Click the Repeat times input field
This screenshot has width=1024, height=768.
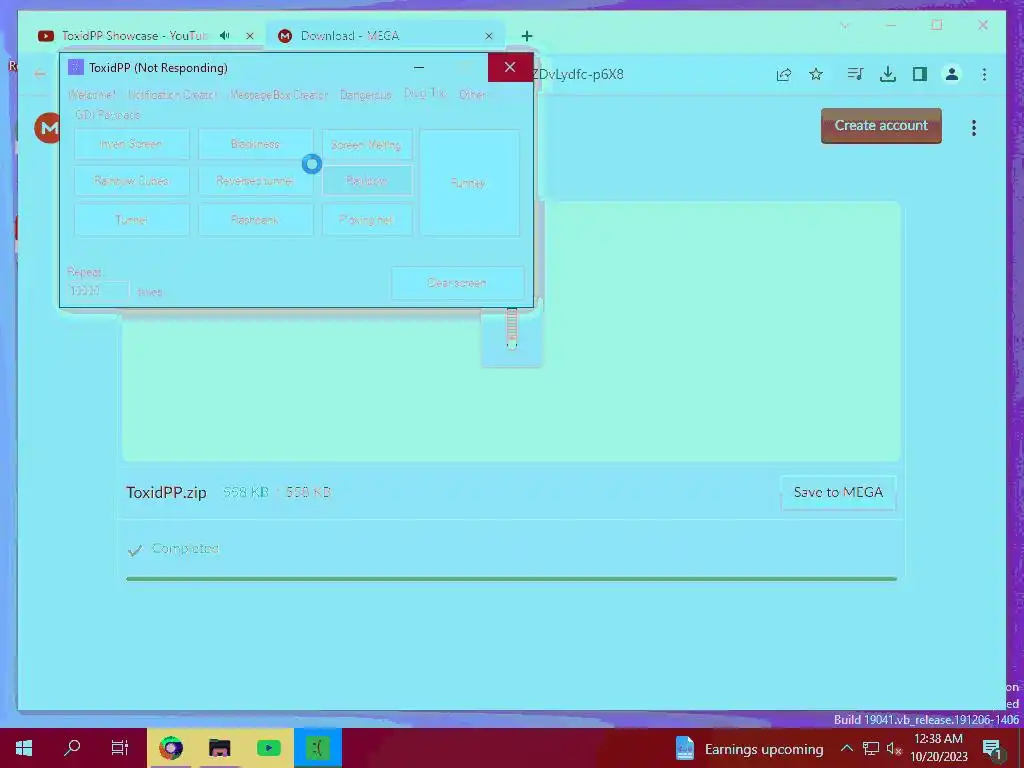tap(98, 291)
